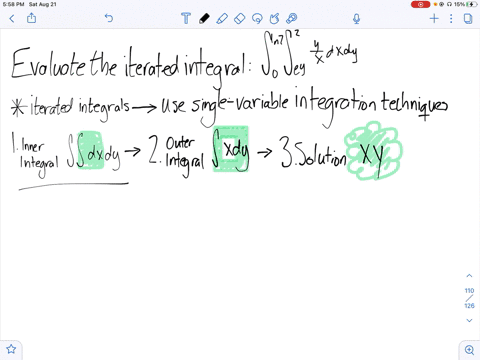Add new page with plus icon
This screenshot has height=360, width=480.
click(x=434, y=18)
